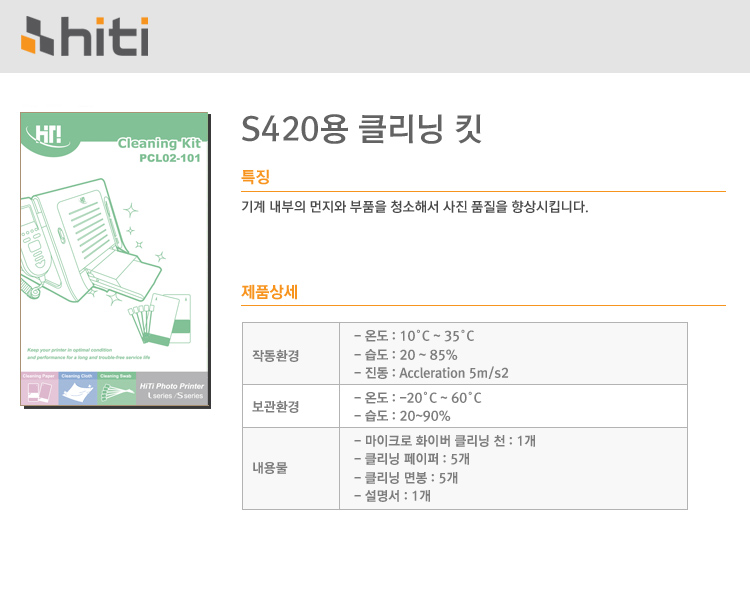Select the 제품상세 section heading
The image size is (750, 600).
tap(269, 292)
